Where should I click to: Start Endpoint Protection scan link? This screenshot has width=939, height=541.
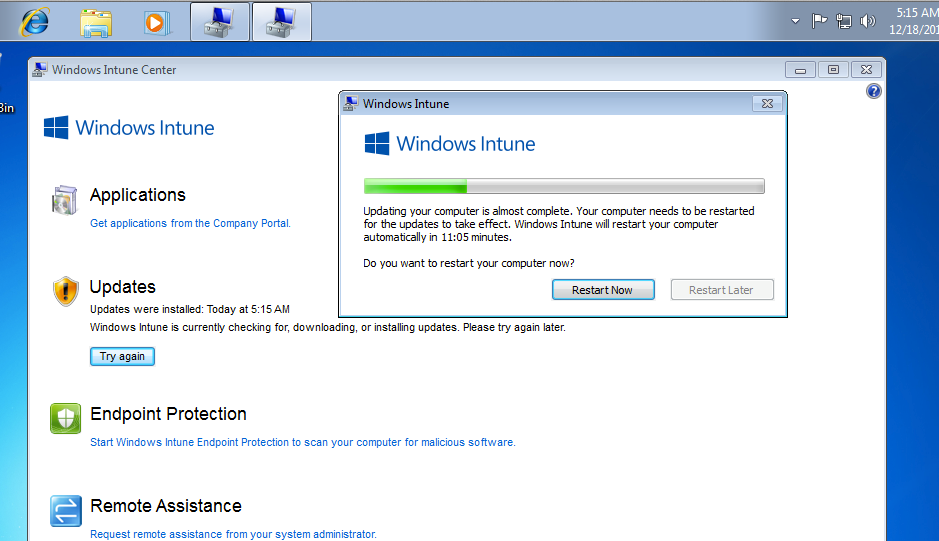point(302,442)
